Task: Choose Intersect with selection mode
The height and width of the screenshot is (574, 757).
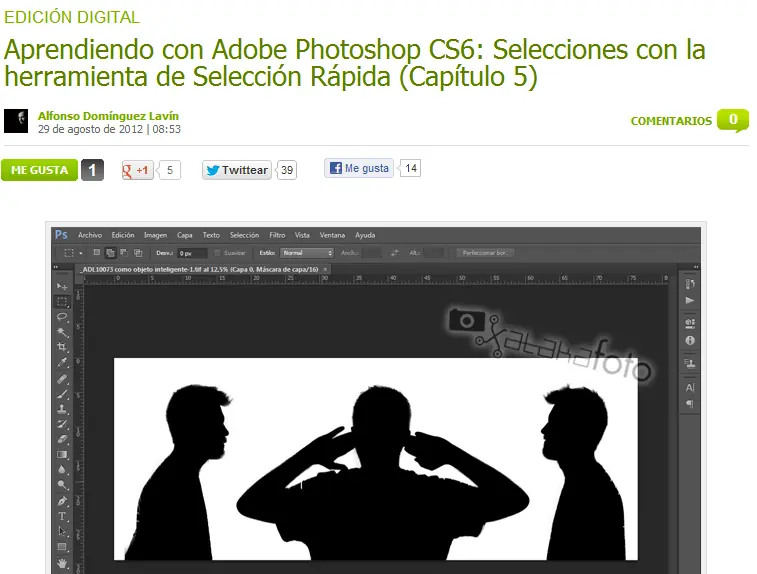Action: tap(138, 252)
